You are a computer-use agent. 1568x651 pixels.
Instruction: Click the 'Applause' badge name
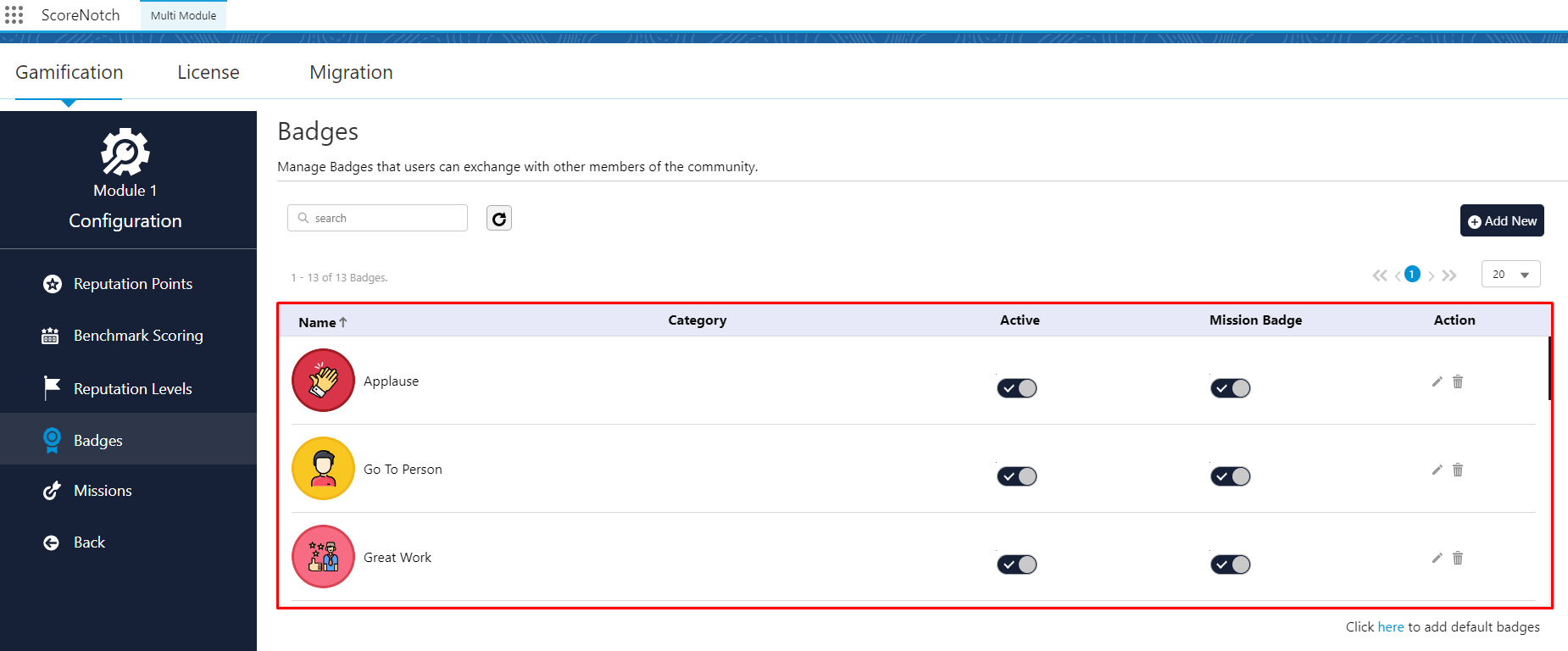click(x=391, y=381)
